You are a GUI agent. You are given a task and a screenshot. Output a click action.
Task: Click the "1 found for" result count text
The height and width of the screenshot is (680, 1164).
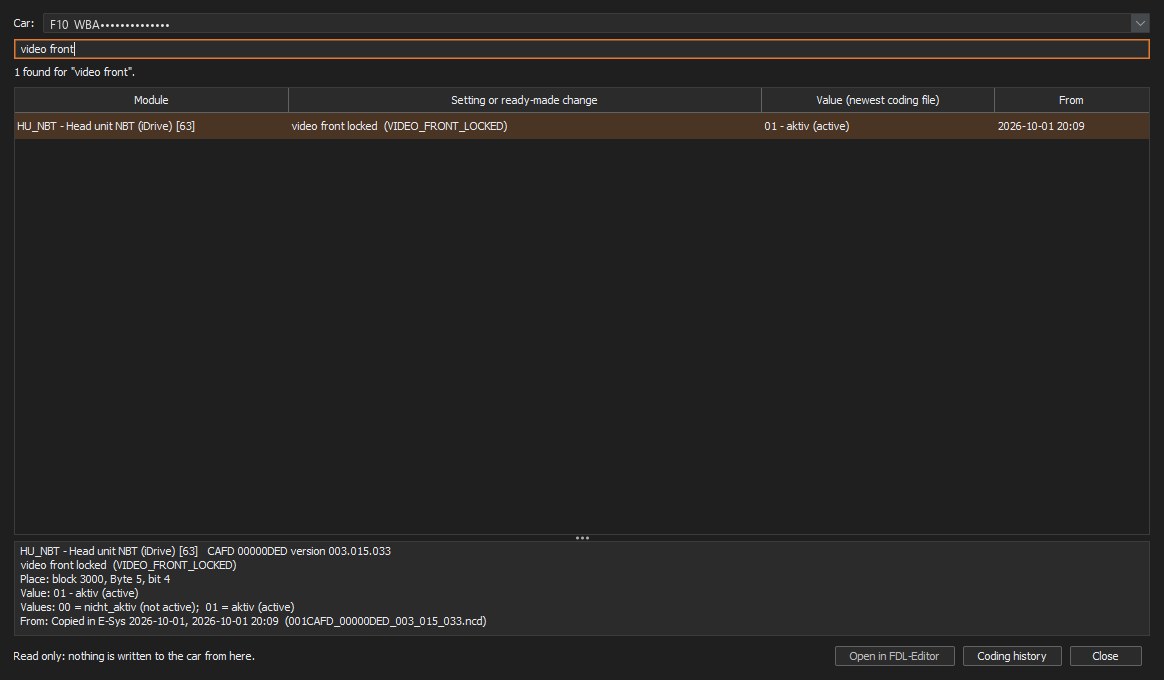[x=74, y=72]
